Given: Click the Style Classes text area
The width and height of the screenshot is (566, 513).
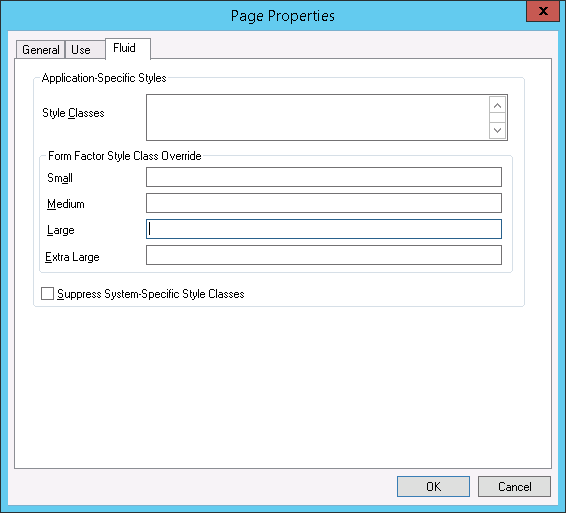Looking at the screenshot, I should click(318, 117).
